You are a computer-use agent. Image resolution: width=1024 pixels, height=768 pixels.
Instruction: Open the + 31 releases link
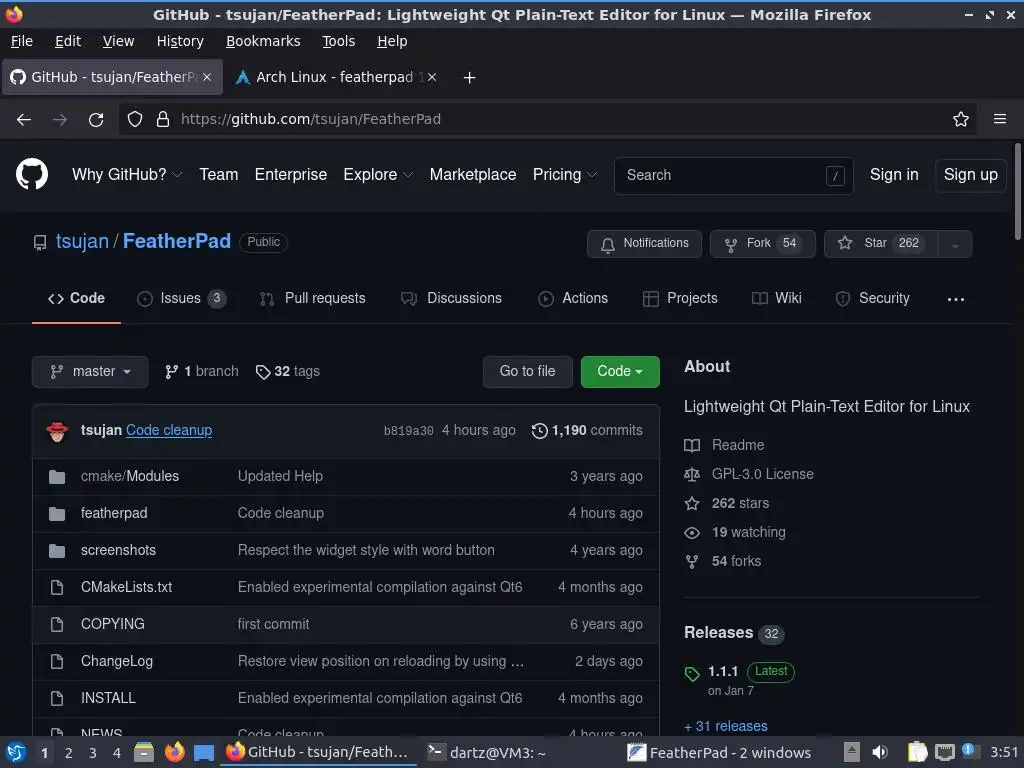point(726,726)
